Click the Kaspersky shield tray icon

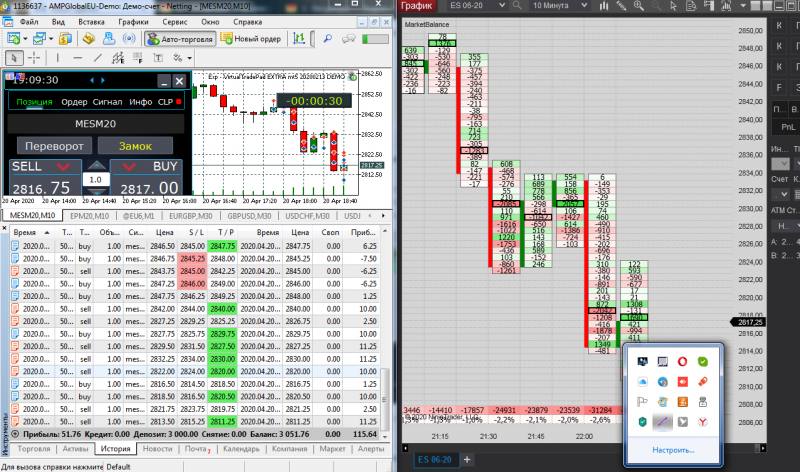click(x=642, y=421)
